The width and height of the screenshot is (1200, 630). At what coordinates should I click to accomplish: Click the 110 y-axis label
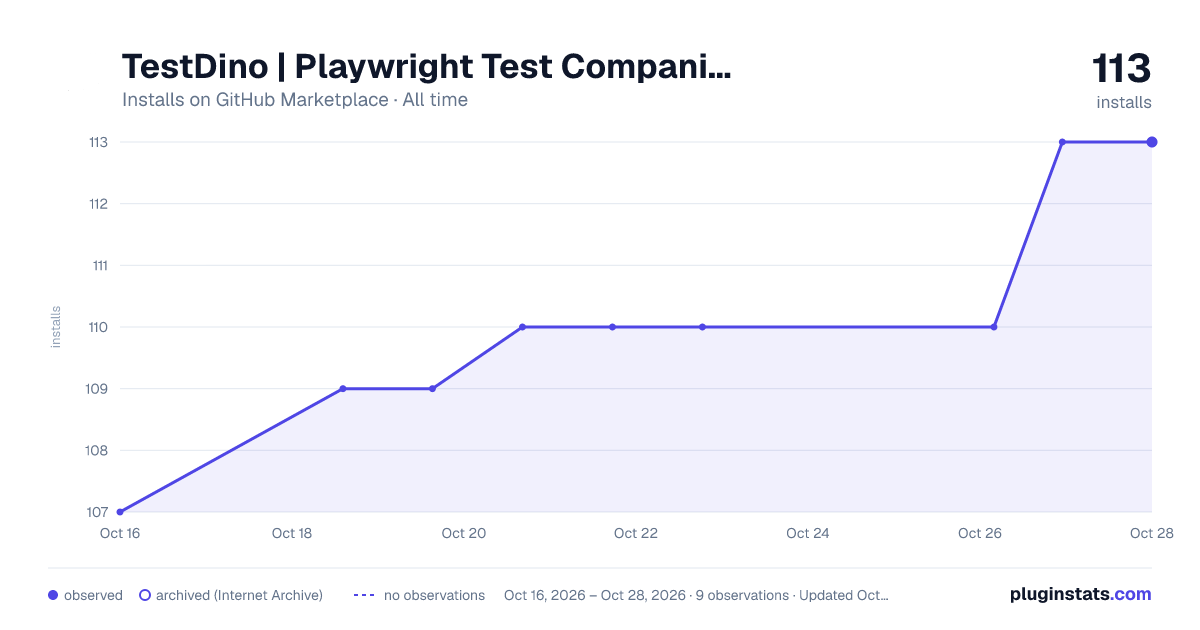[x=98, y=327]
